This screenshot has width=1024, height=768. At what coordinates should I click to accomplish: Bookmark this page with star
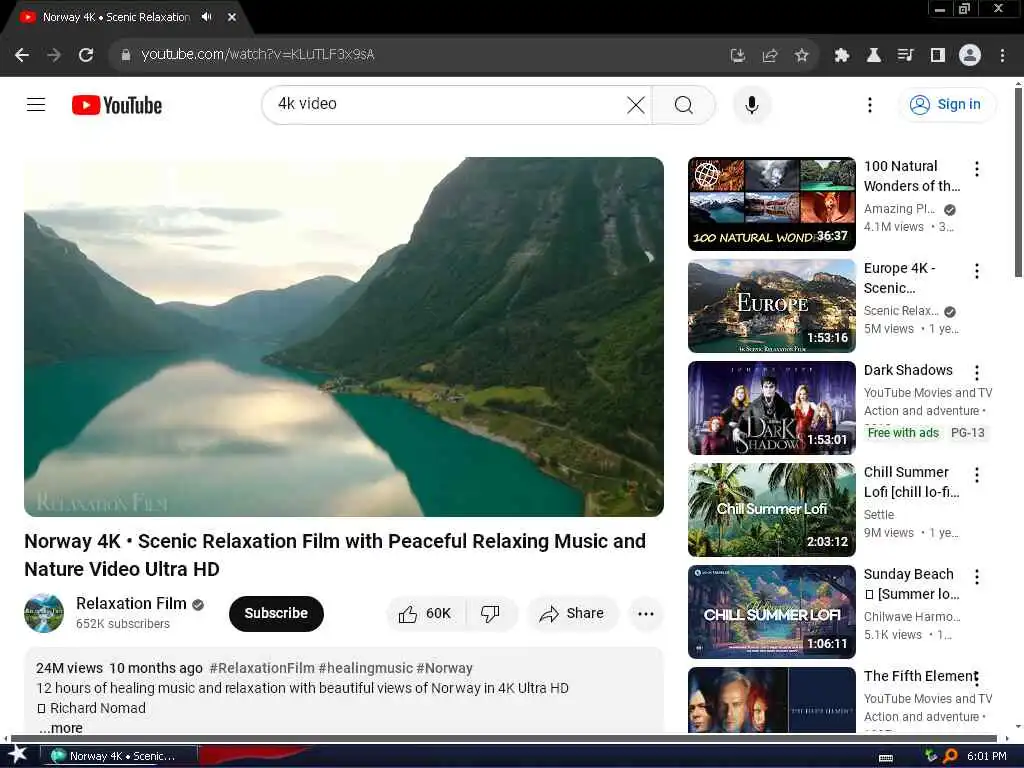tap(801, 55)
